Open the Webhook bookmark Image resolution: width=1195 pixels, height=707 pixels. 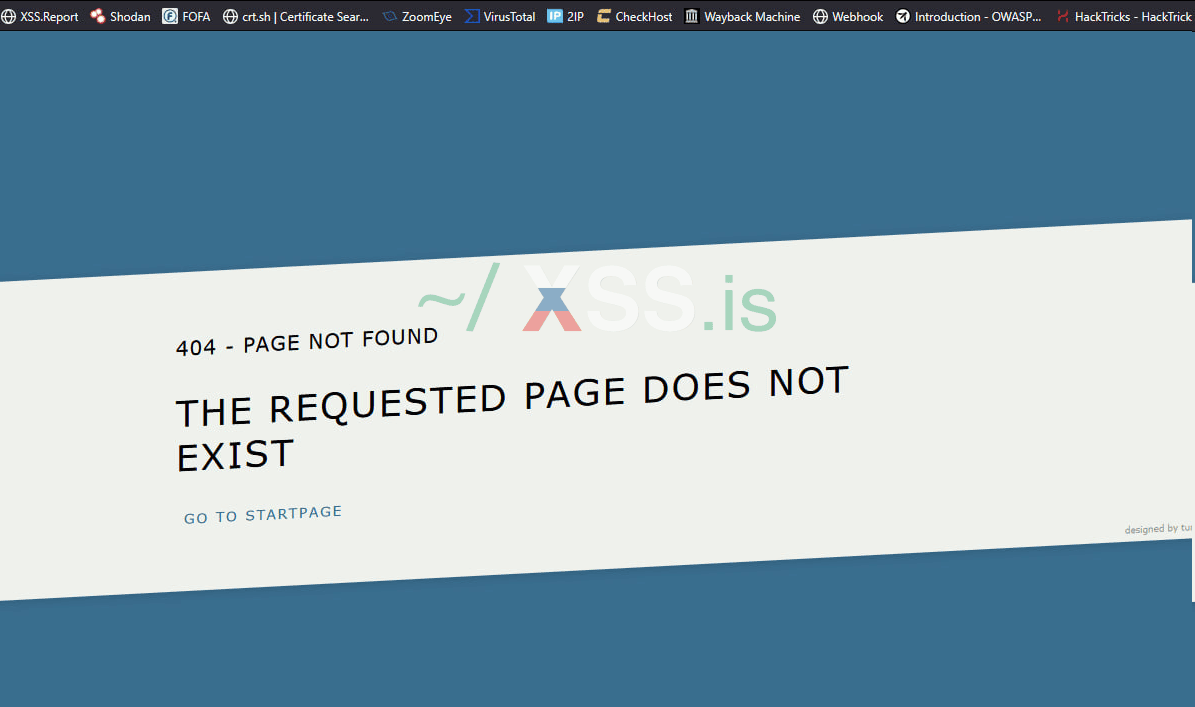point(847,16)
